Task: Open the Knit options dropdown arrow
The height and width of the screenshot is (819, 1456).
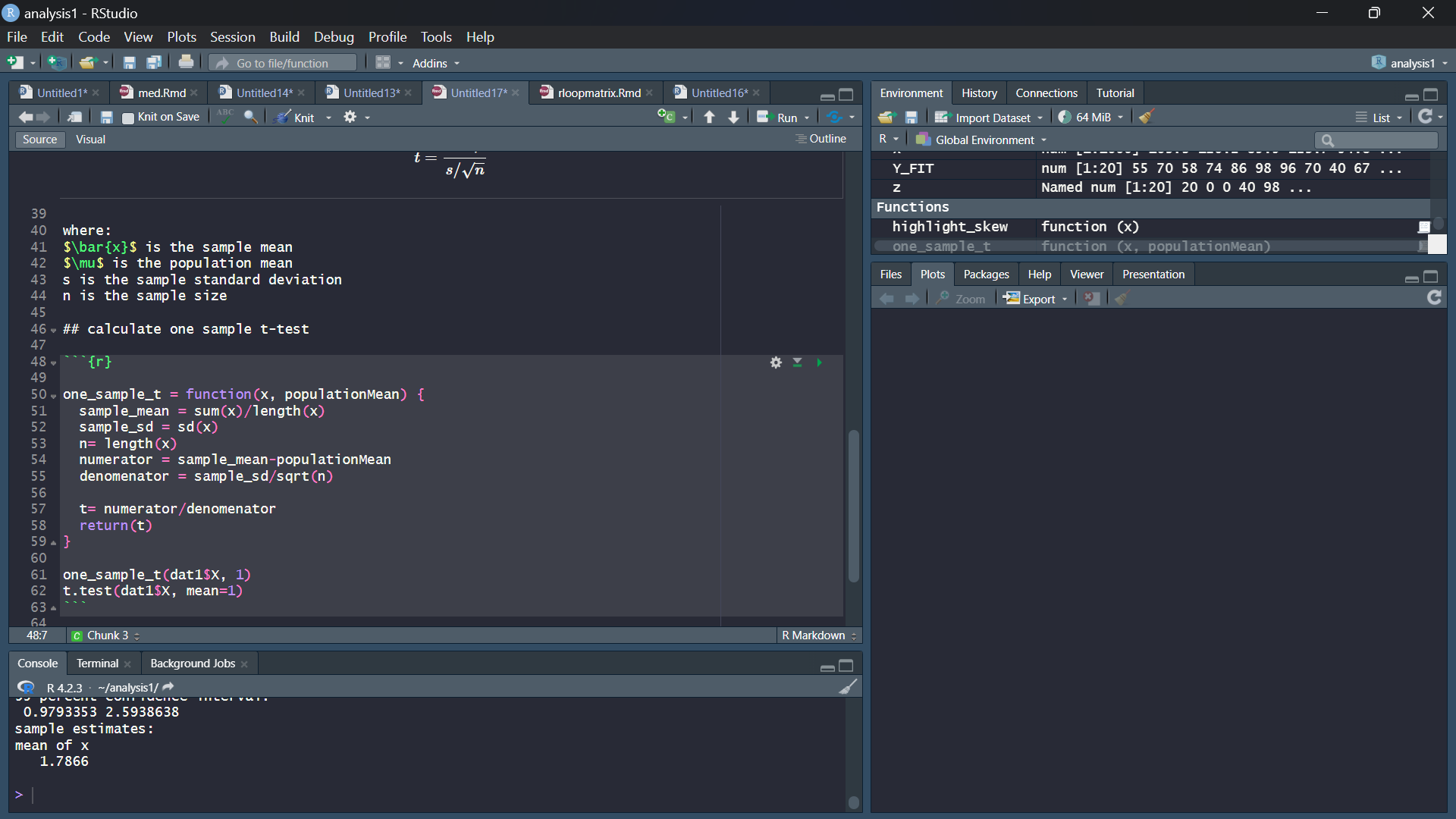Action: pyautogui.click(x=328, y=118)
